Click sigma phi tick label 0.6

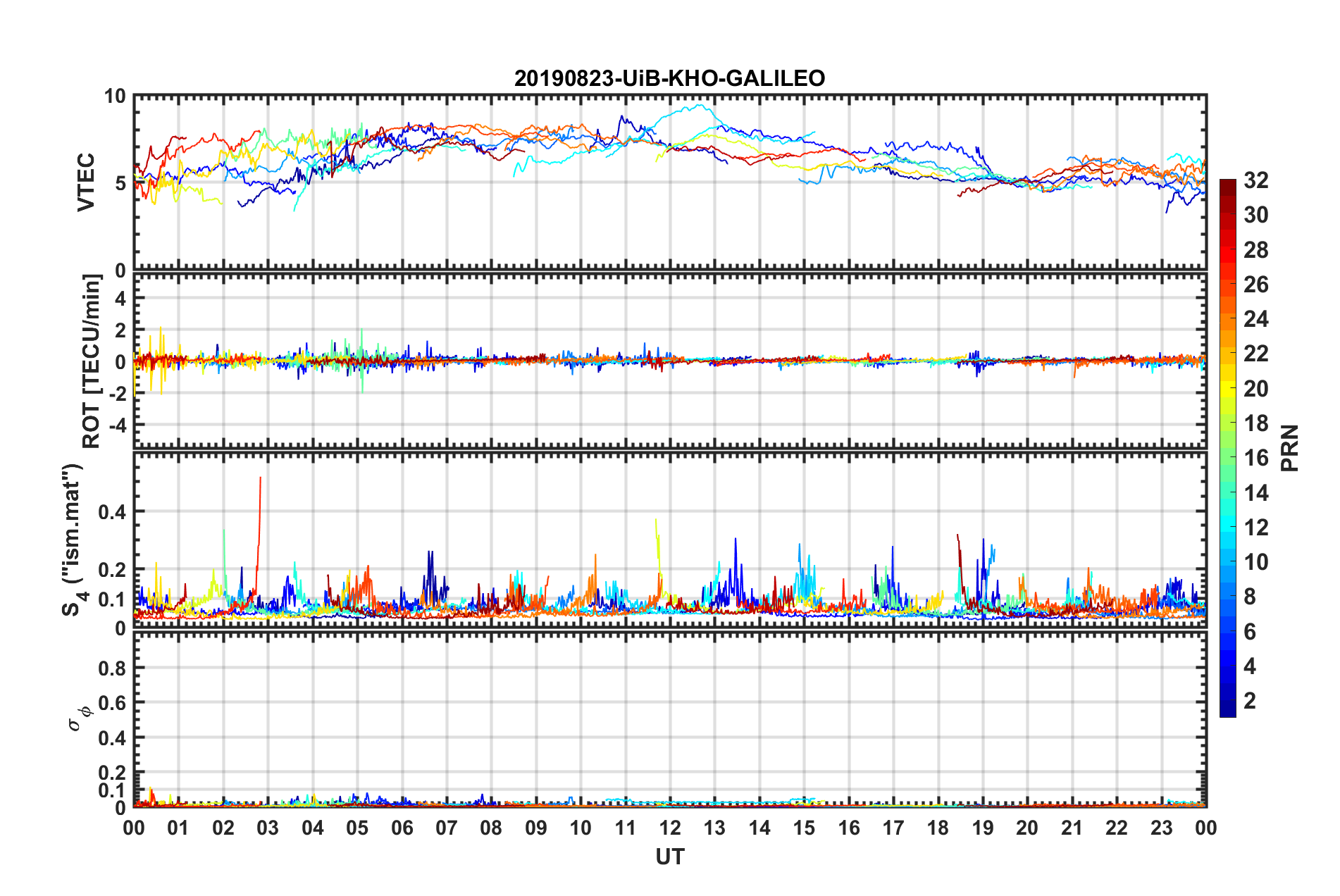(112, 703)
